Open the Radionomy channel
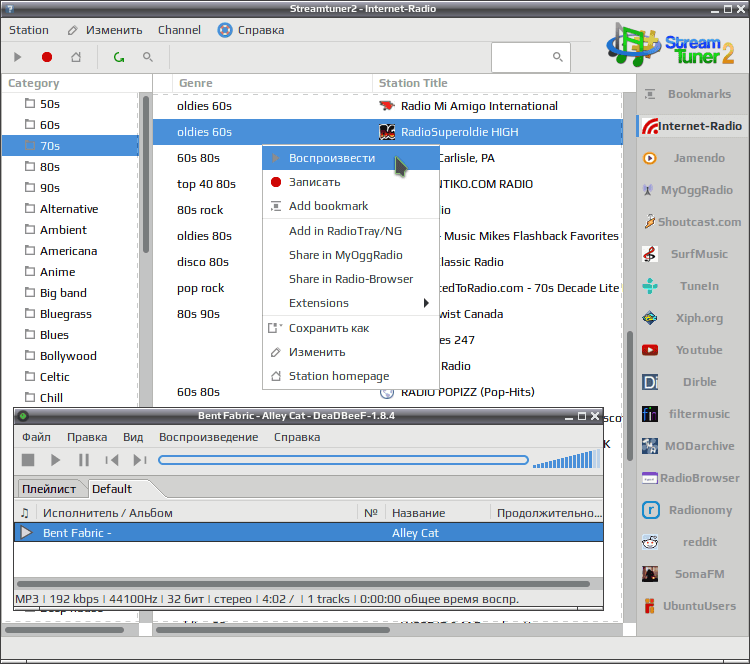This screenshot has width=750, height=664. (x=692, y=510)
